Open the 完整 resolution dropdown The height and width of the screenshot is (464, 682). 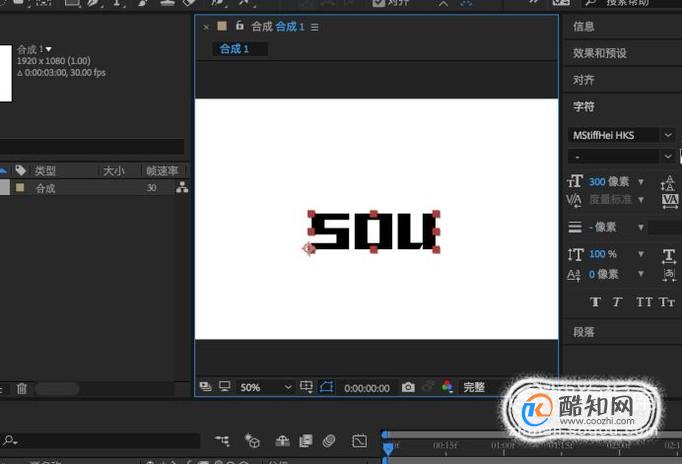[x=474, y=387]
